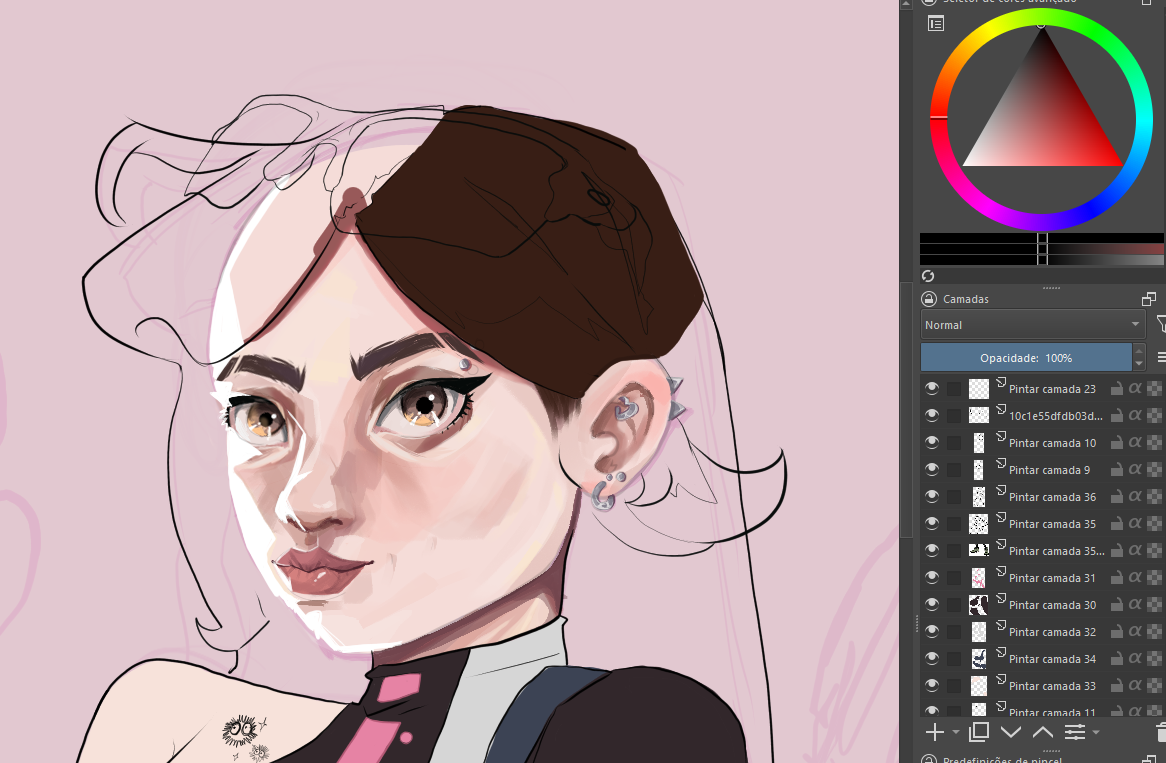Expand the add layer dropdown arrow
Viewport: 1166px width, 763px height.
(956, 733)
